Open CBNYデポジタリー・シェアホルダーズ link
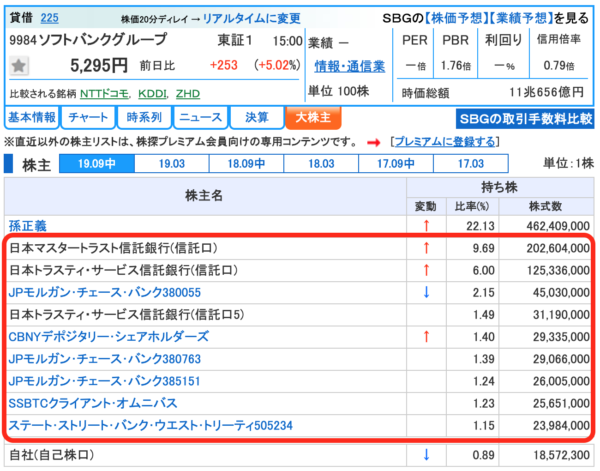The width and height of the screenshot is (600, 471). click(x=109, y=337)
